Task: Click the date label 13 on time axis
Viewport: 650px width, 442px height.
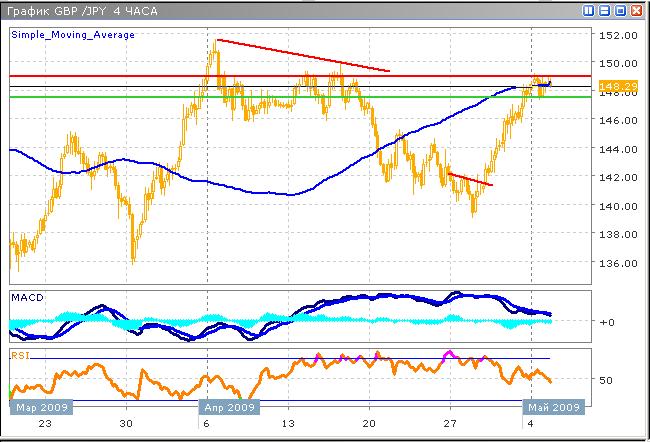Action: coord(288,424)
